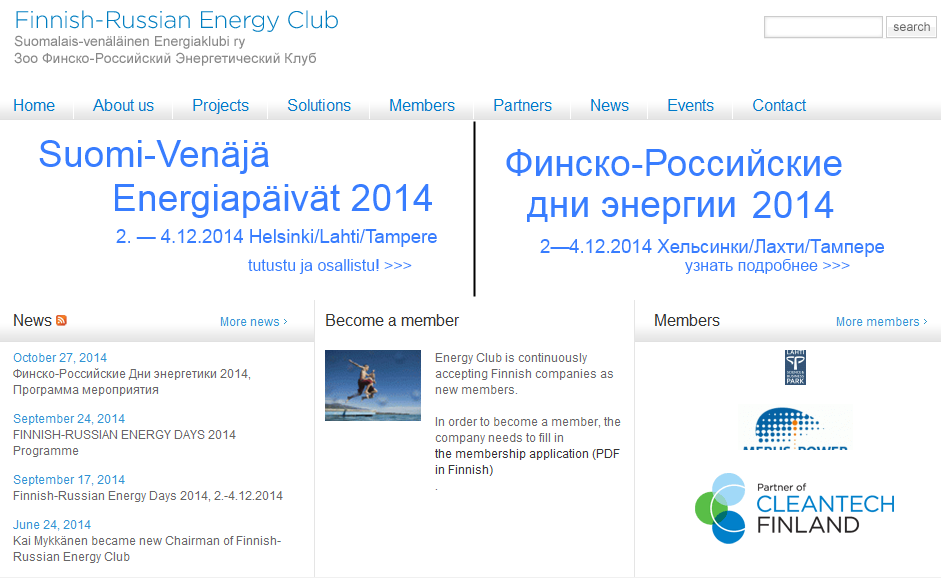The height and width of the screenshot is (579, 941).
Task: Click the Finnish-Russian Energy Club site title
Action: pyautogui.click(x=176, y=20)
